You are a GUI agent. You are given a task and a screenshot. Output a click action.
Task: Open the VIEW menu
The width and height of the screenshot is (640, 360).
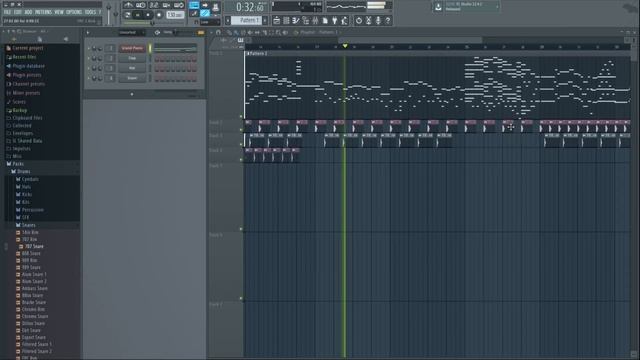[x=59, y=12]
